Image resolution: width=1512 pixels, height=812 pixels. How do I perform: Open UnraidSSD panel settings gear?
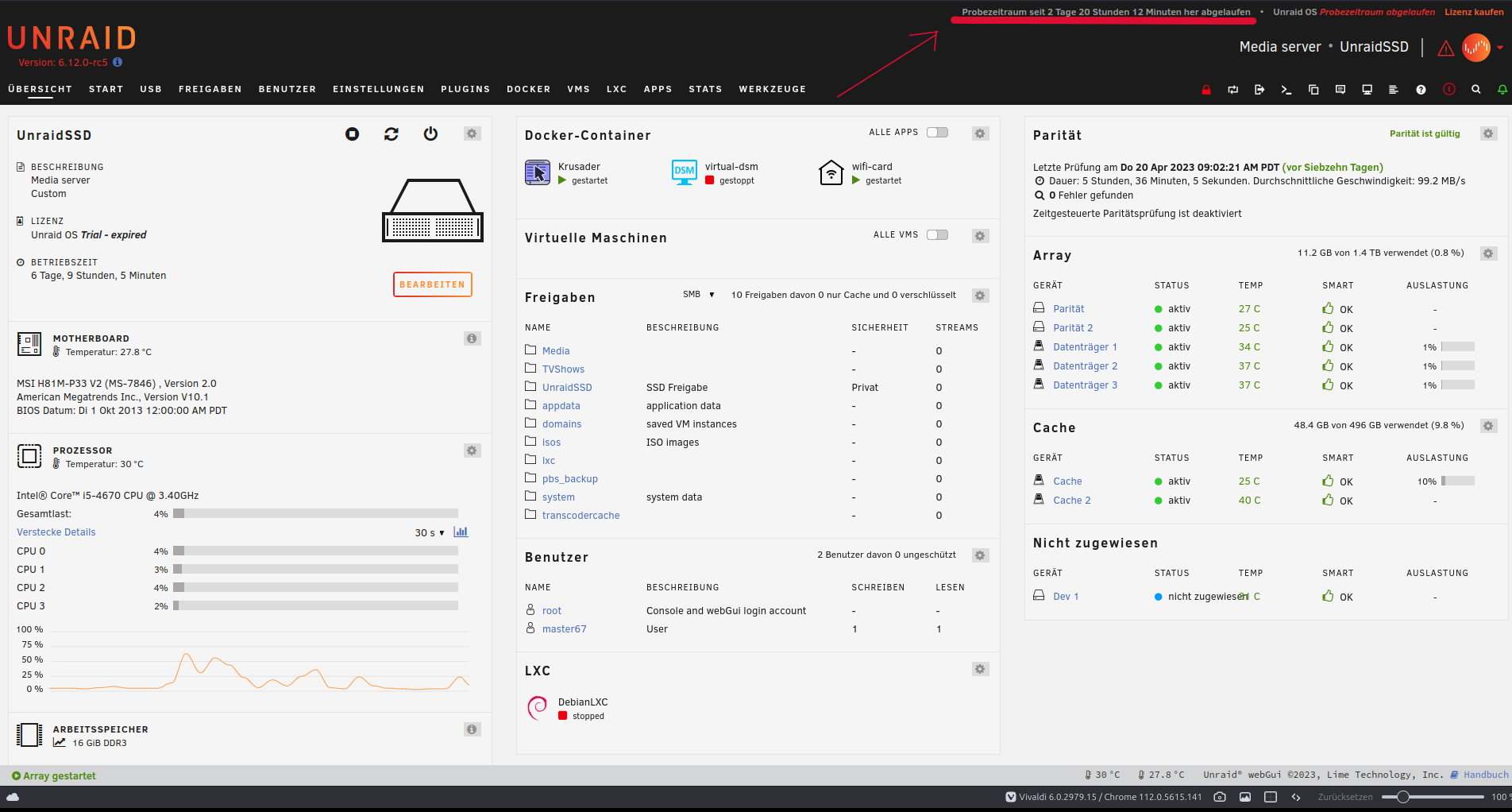coord(472,134)
